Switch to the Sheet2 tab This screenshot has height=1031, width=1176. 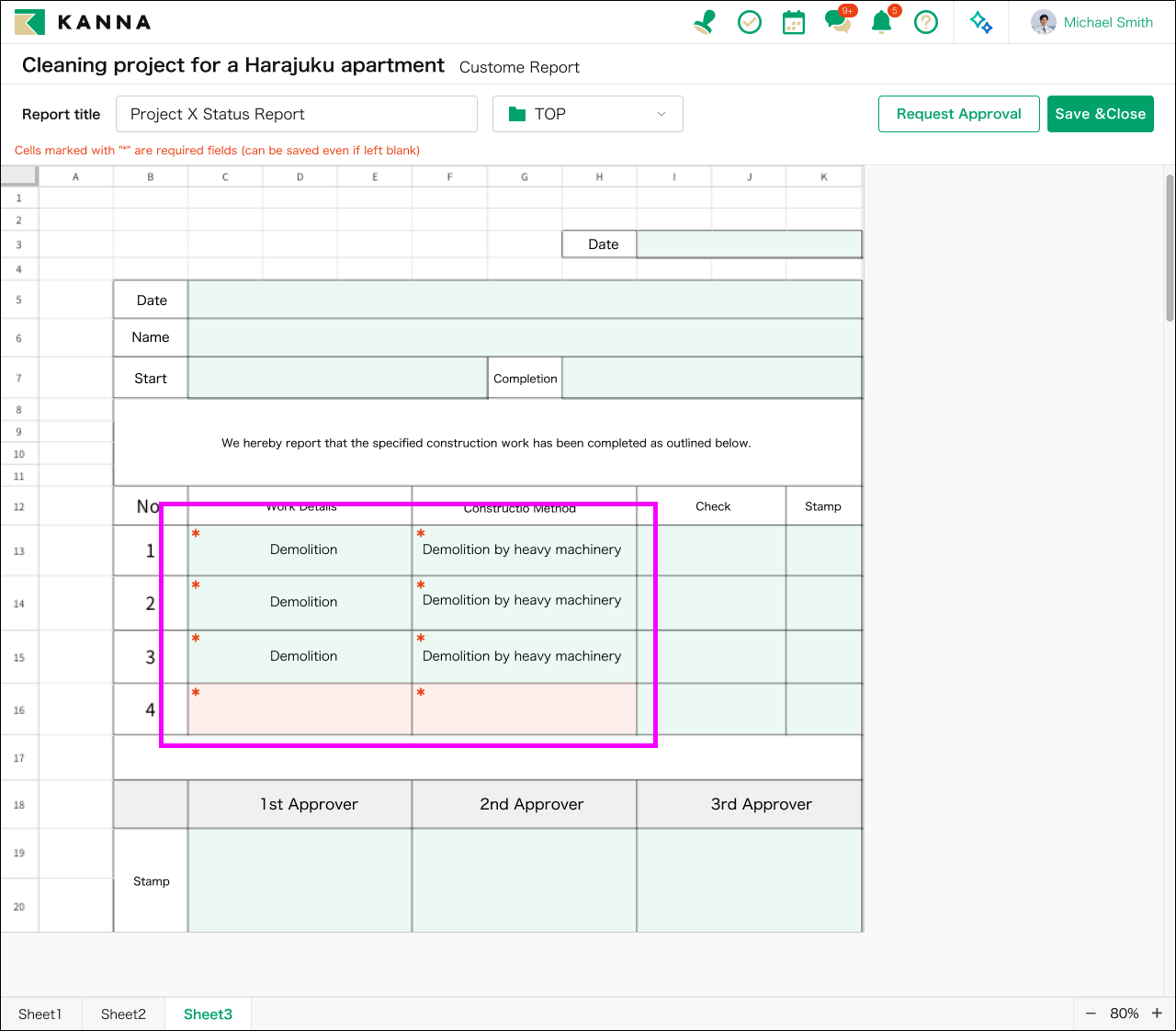(123, 1014)
